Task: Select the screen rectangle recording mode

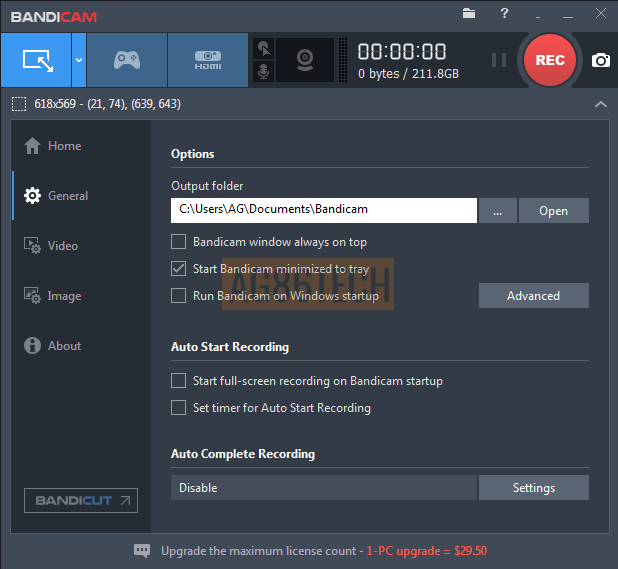Action: (x=36, y=60)
